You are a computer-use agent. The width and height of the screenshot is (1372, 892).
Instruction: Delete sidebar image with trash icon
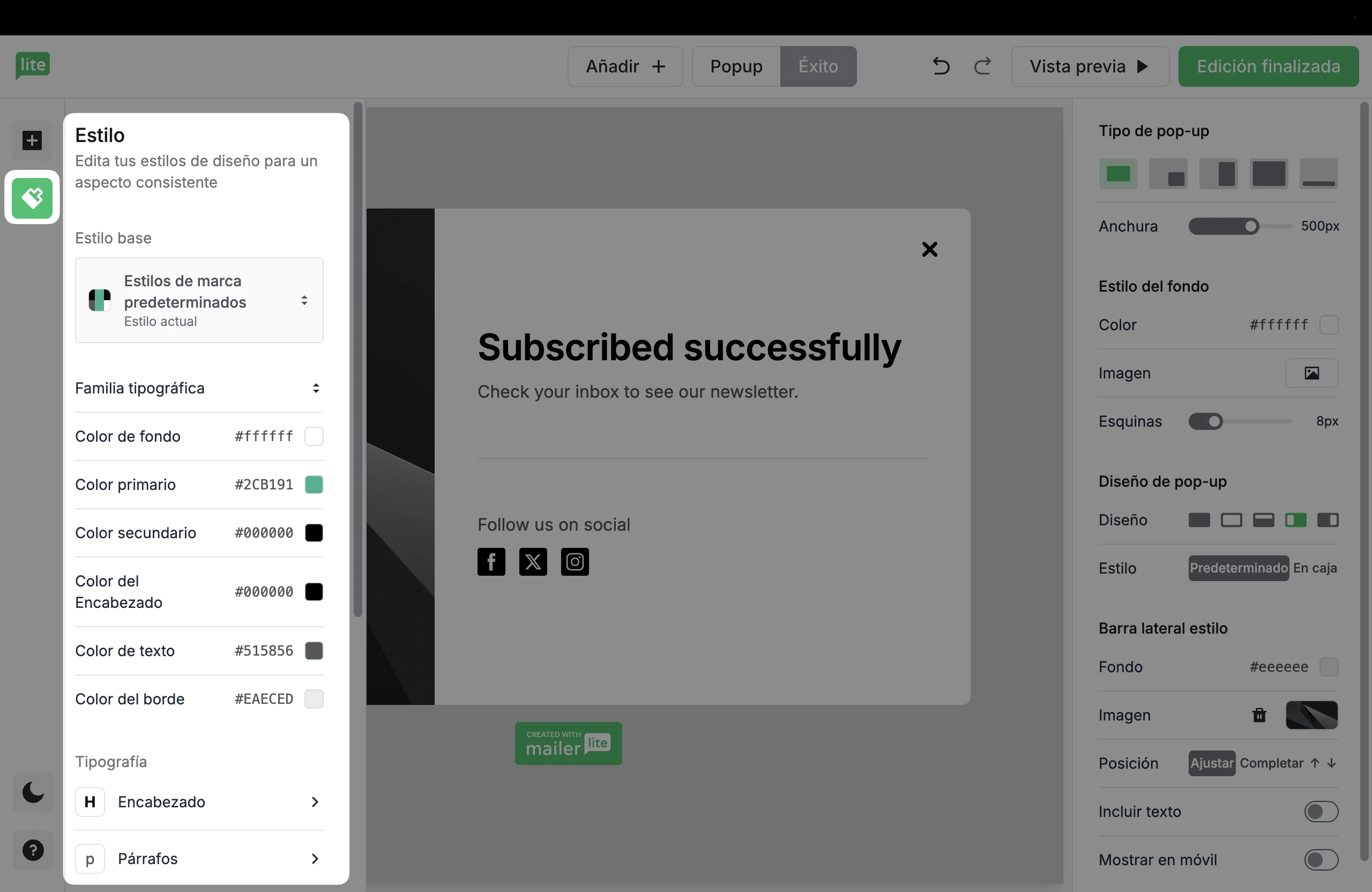[1259, 715]
